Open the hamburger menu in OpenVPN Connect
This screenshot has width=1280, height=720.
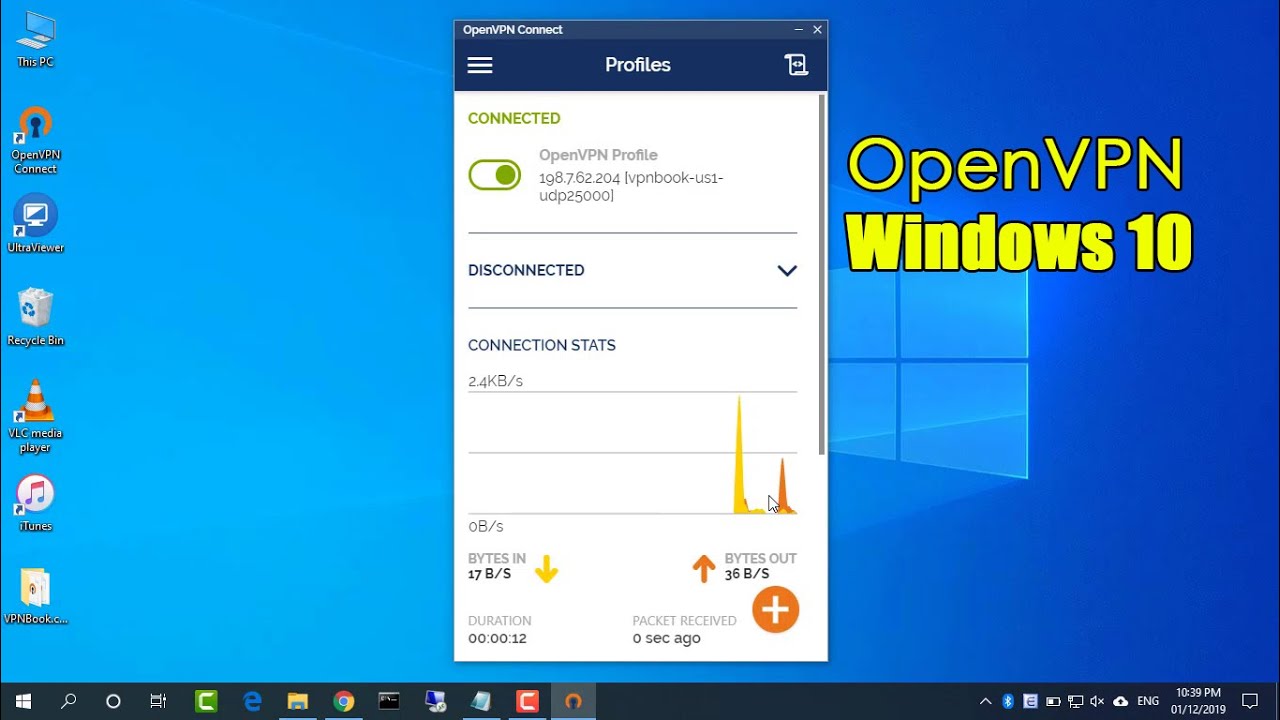click(480, 65)
